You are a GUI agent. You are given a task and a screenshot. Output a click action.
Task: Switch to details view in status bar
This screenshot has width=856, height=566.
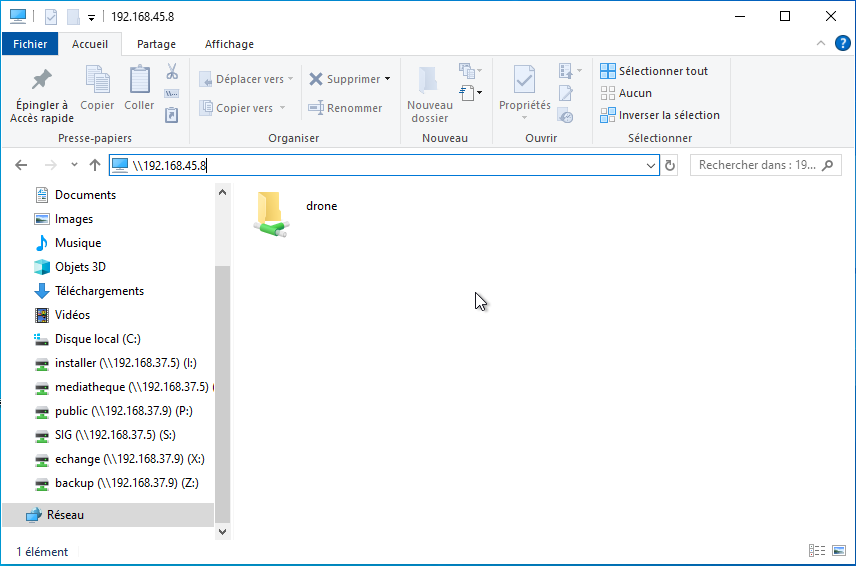pos(817,551)
